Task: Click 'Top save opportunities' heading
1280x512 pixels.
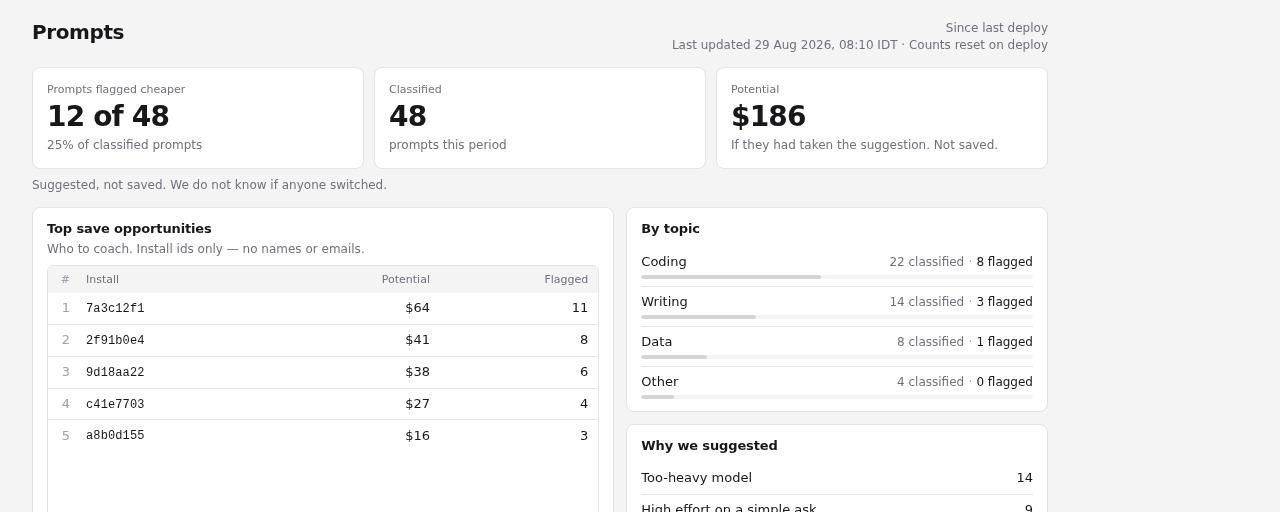Action: pyautogui.click(x=129, y=229)
